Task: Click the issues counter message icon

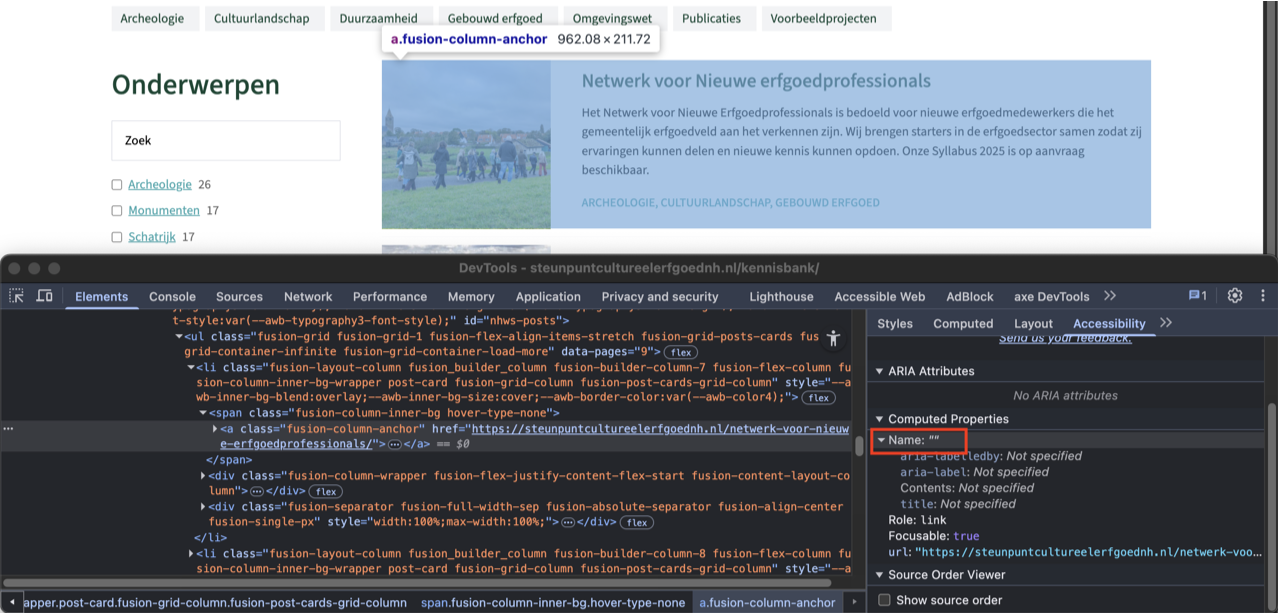Action: click(1197, 296)
